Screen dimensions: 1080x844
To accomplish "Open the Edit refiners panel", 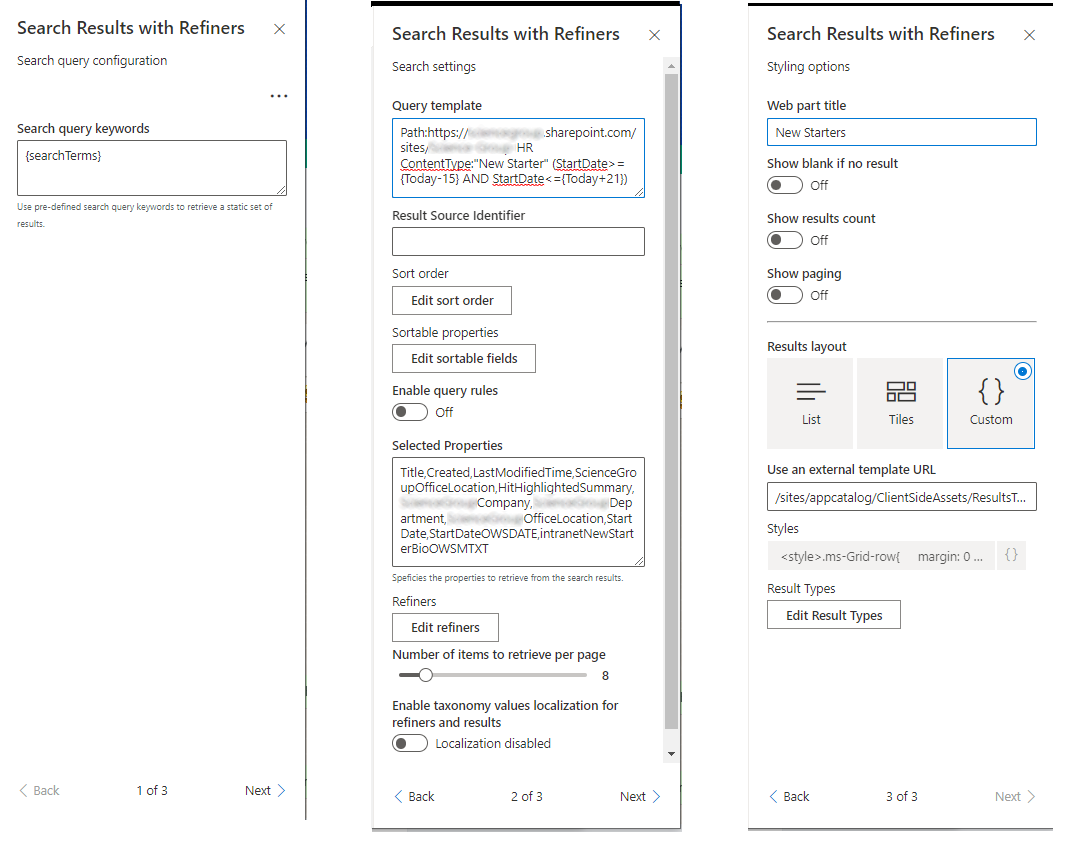I will [445, 627].
